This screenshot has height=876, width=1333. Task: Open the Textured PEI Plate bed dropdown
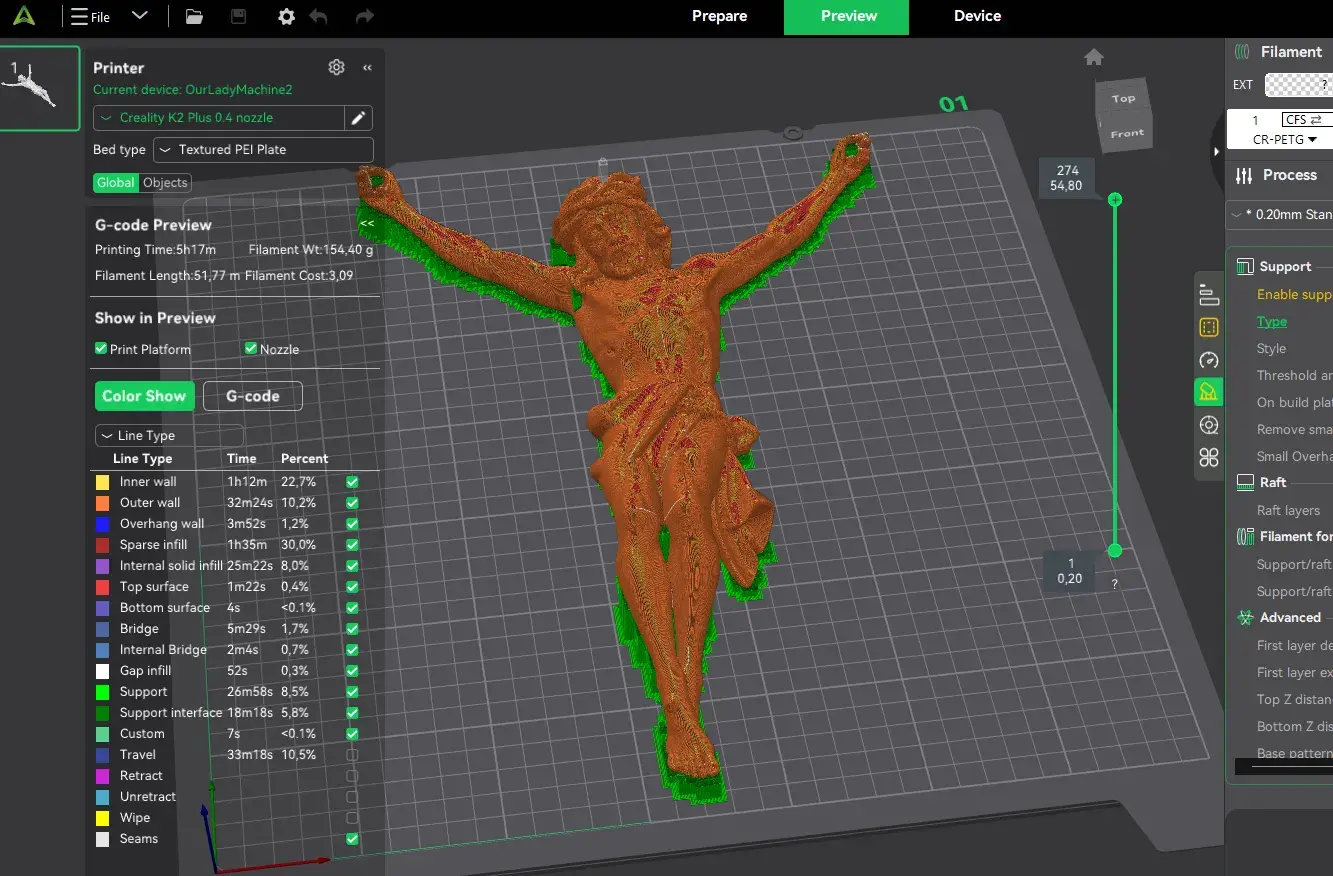tap(264, 150)
